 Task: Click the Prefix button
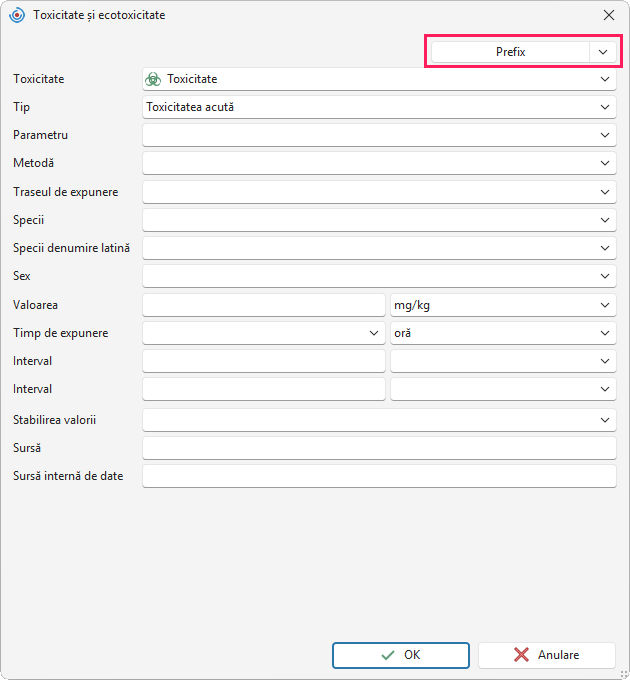click(x=510, y=52)
